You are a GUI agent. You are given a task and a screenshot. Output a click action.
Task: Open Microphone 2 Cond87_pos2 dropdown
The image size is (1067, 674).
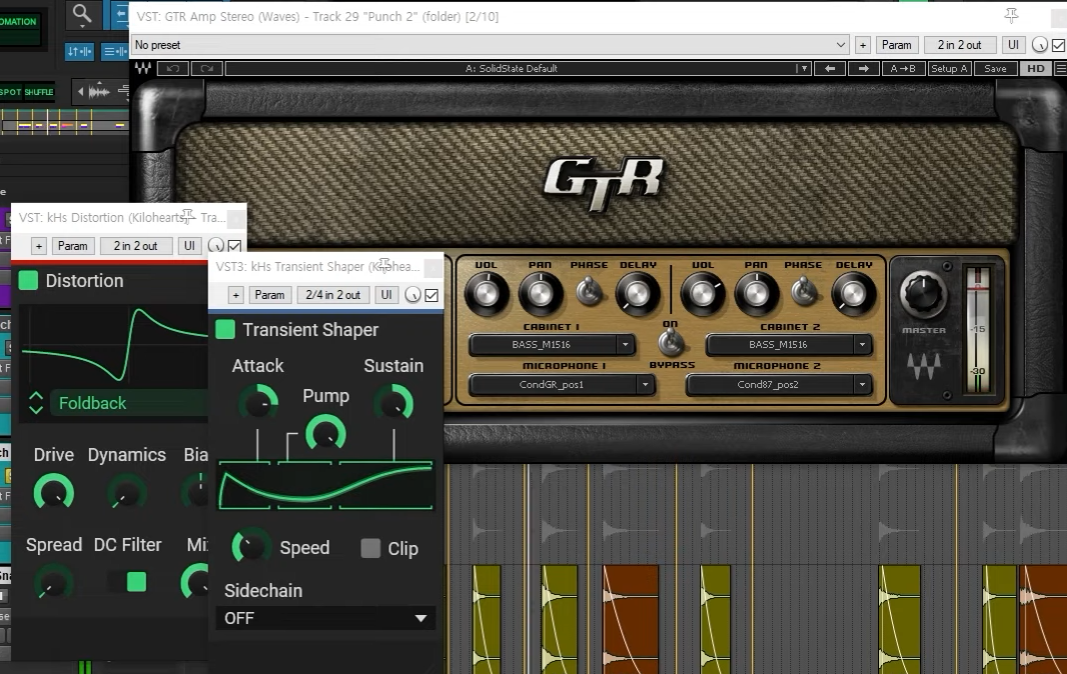point(779,385)
